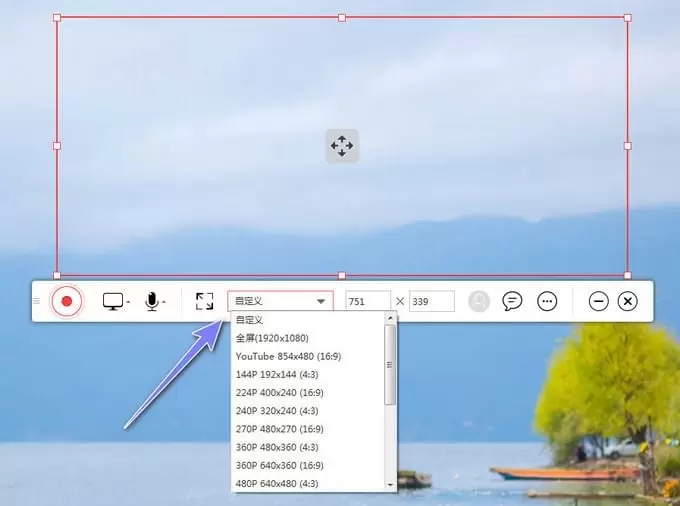Click the bottom-center handle of capture region
This screenshot has width=680, height=506.
pos(342,276)
